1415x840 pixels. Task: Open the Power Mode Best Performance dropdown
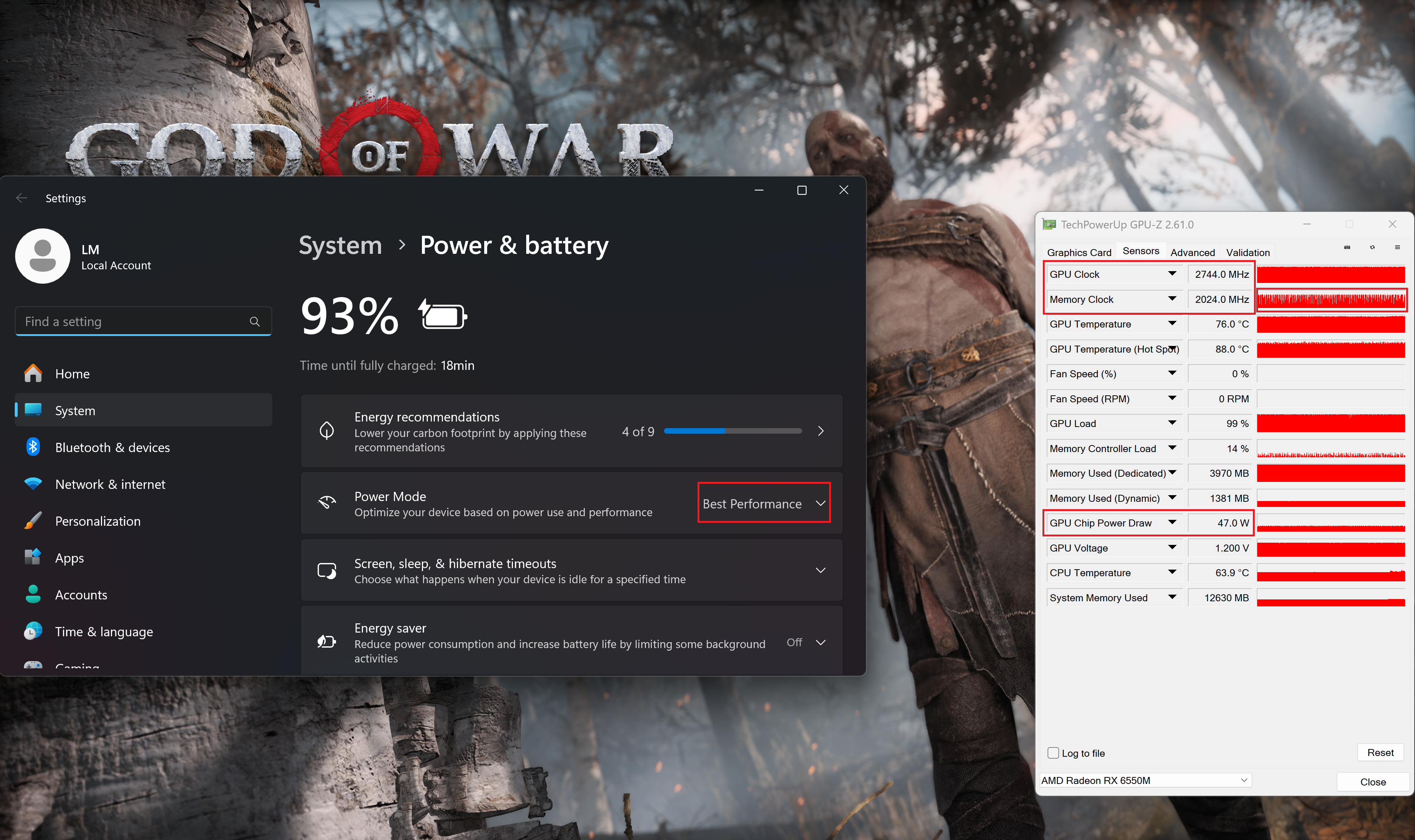764,503
